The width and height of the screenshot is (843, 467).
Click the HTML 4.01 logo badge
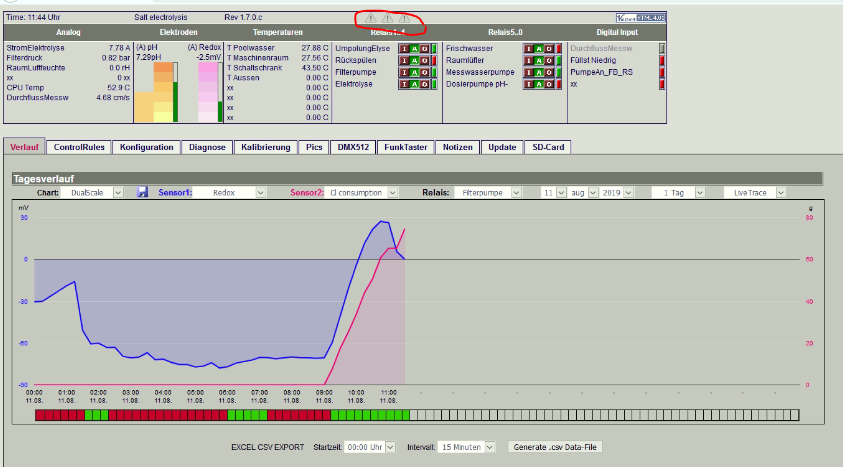[641, 18]
